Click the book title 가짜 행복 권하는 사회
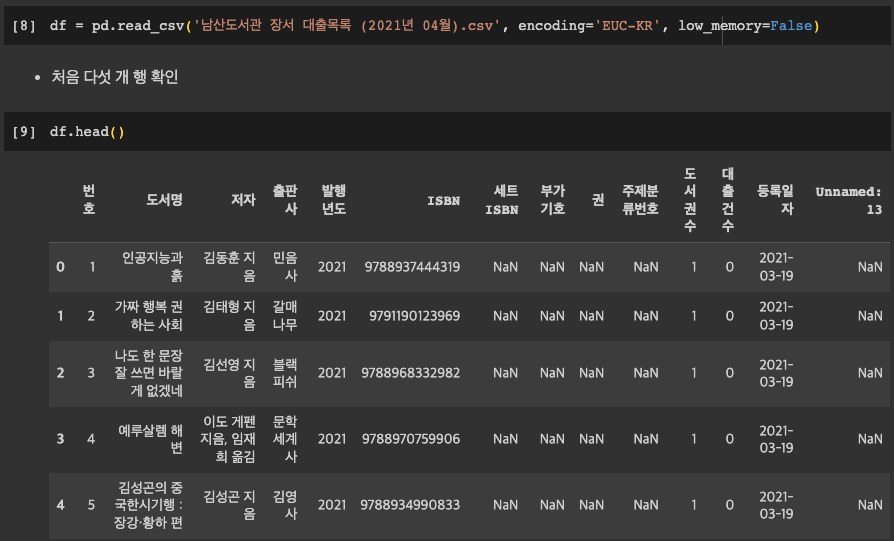The image size is (894, 541). pyautogui.click(x=149, y=316)
